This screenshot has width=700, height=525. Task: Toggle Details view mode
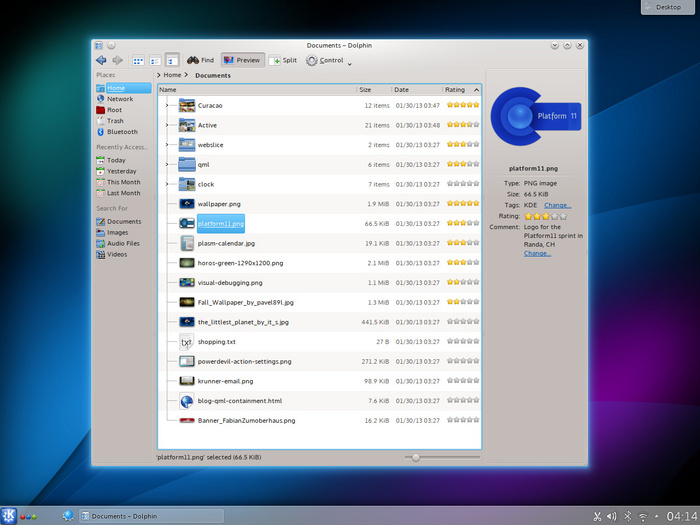172,60
